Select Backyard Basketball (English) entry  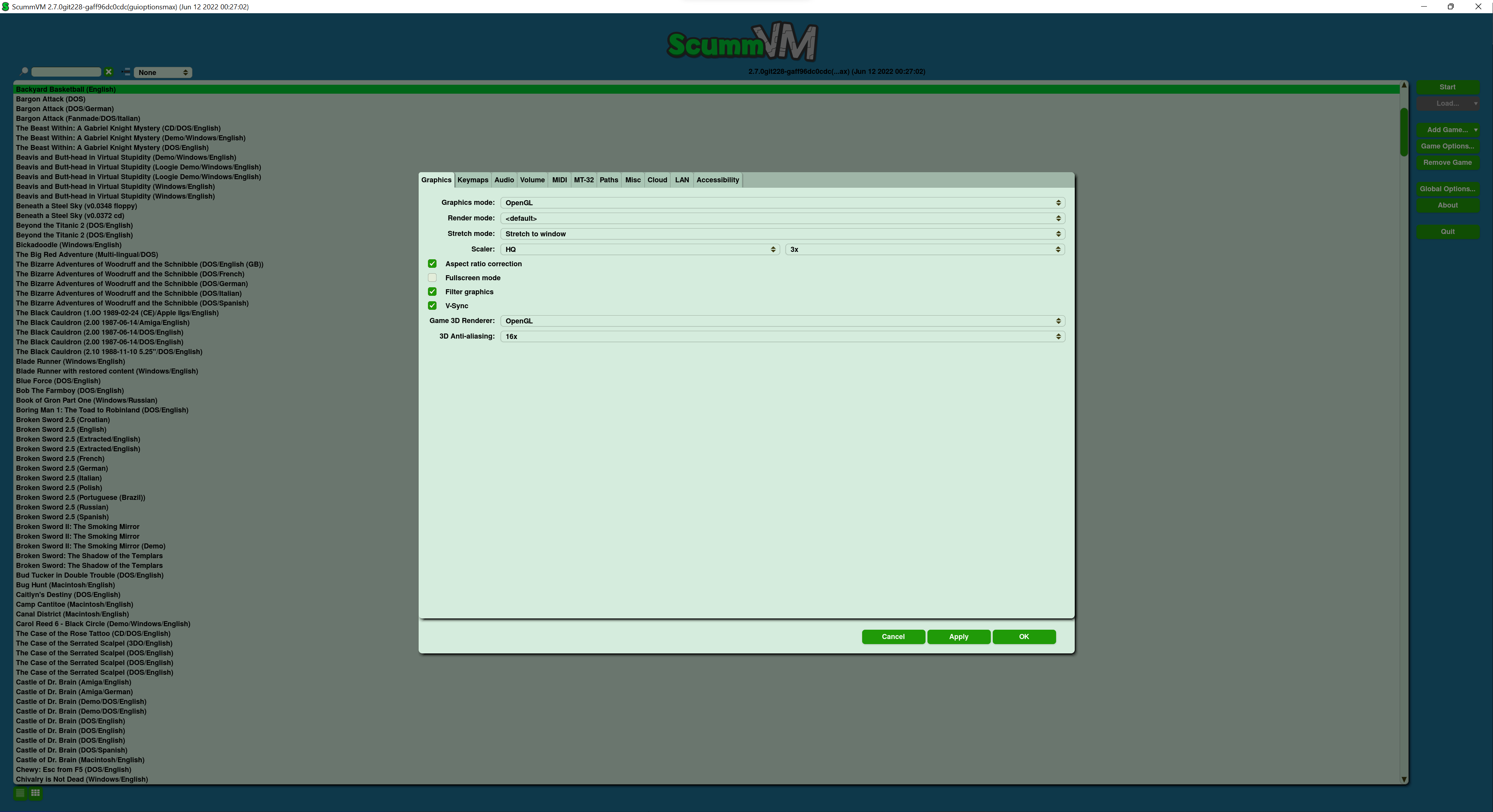click(x=707, y=89)
